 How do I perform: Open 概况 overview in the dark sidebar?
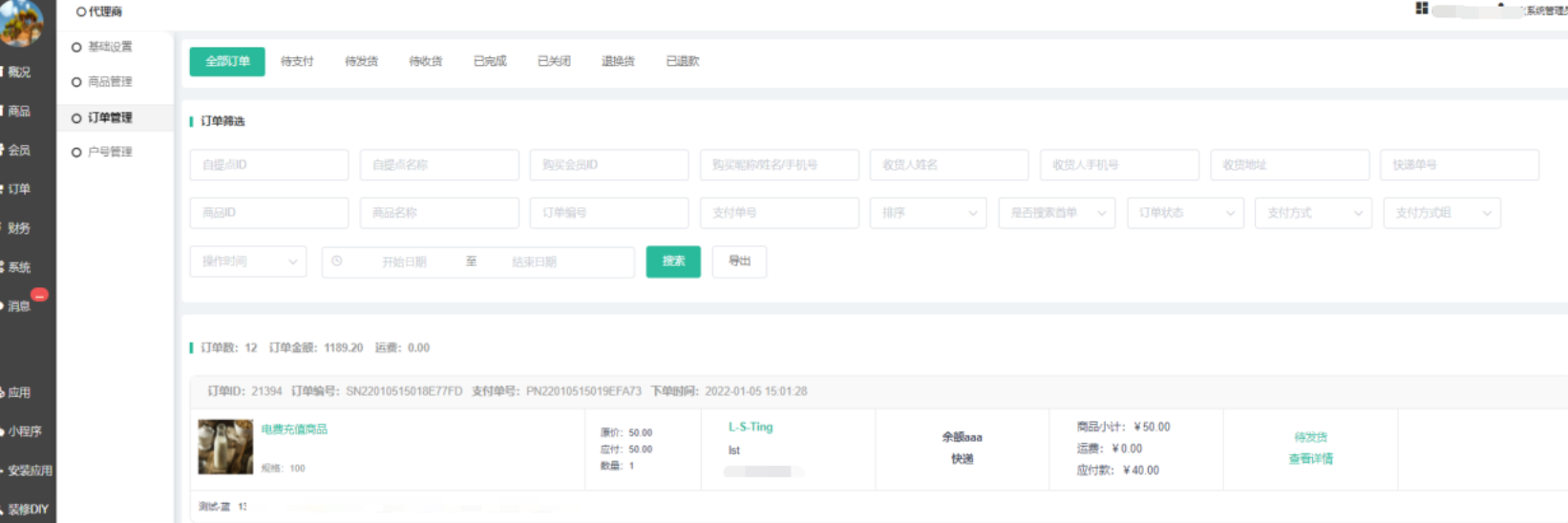click(x=19, y=73)
